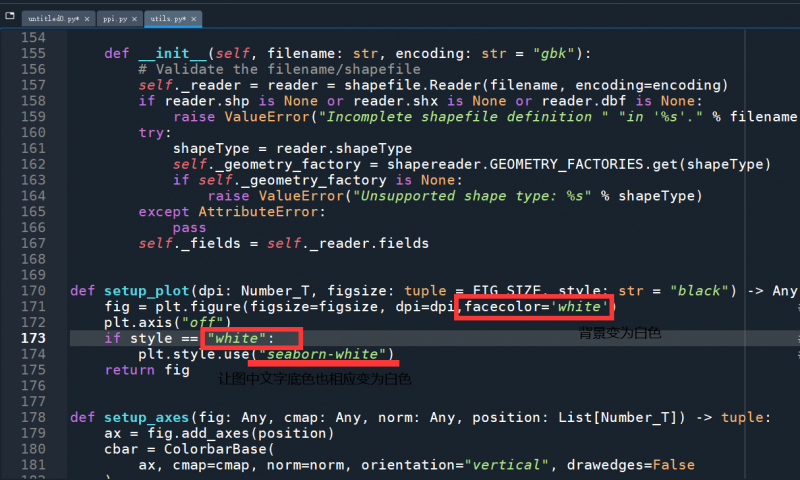
Task: Click the 'pass' statement on line 166
Action: [x=189, y=228]
